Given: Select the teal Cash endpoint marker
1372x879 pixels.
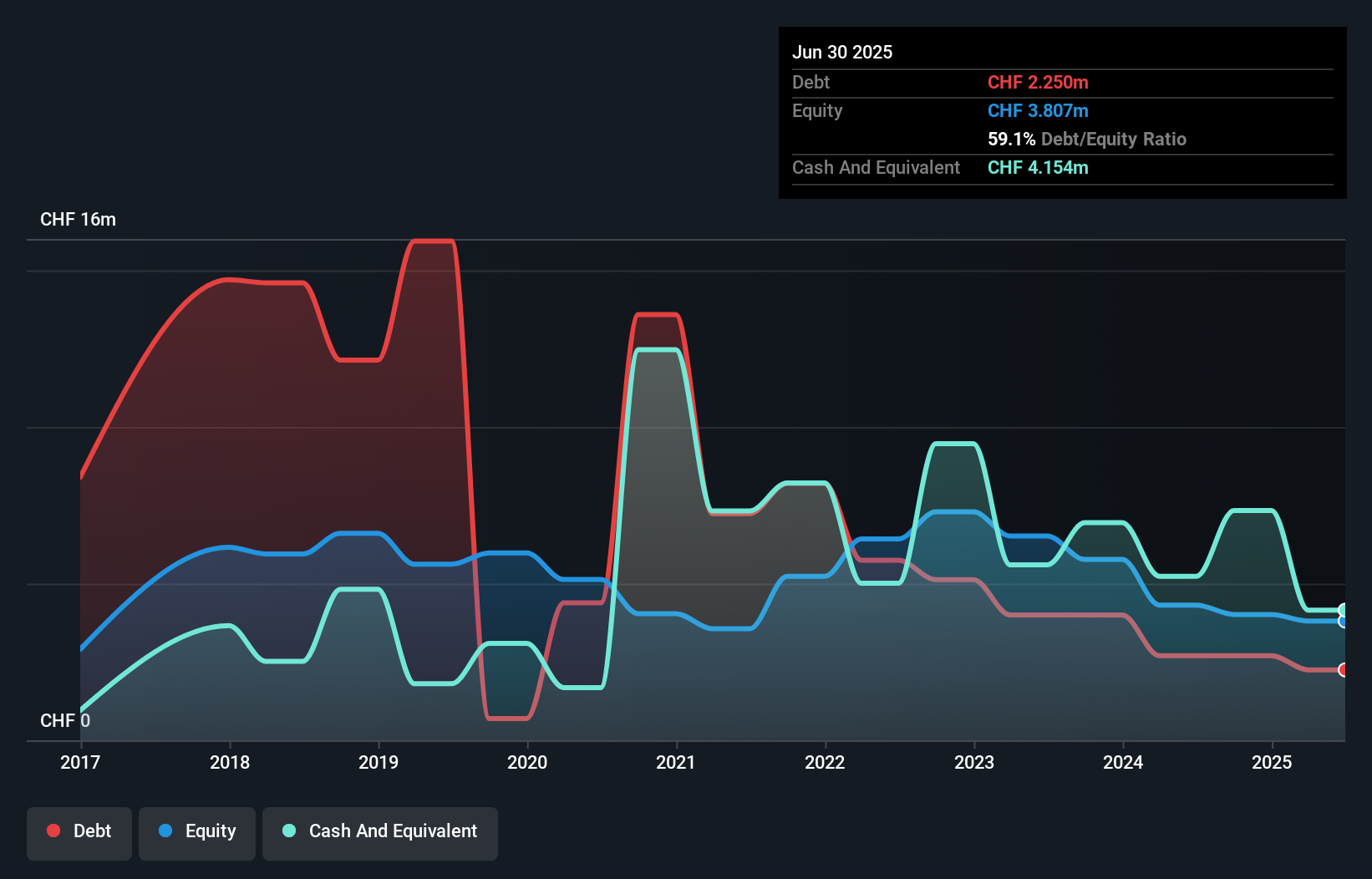Looking at the screenshot, I should [x=1344, y=607].
